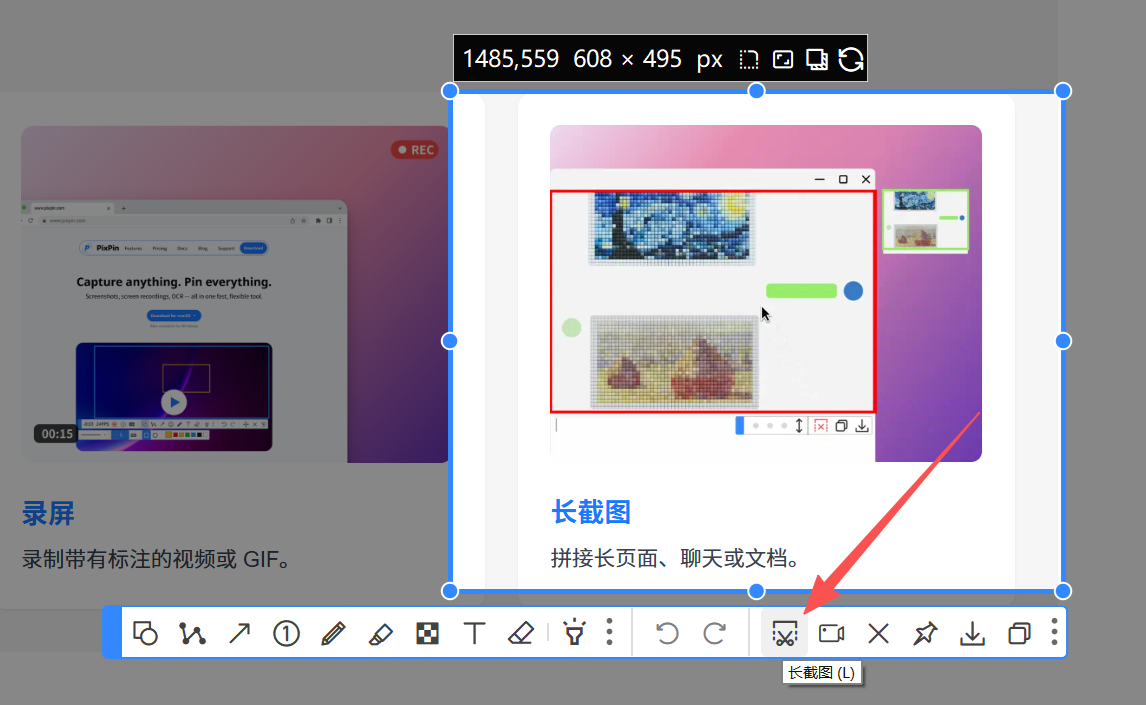Select the eraser tool
This screenshot has height=705, width=1146.
tap(520, 632)
